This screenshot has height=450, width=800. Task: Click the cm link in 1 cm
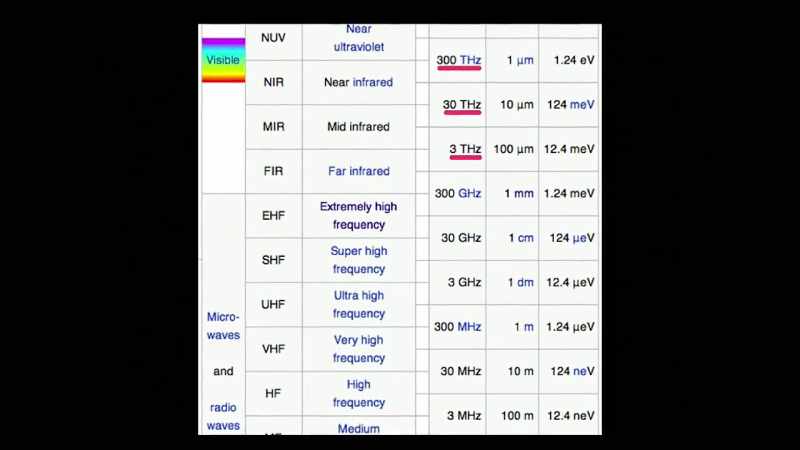coord(526,238)
